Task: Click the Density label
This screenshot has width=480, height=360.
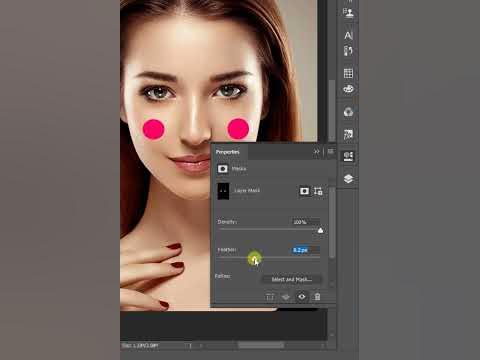Action: [x=227, y=222]
